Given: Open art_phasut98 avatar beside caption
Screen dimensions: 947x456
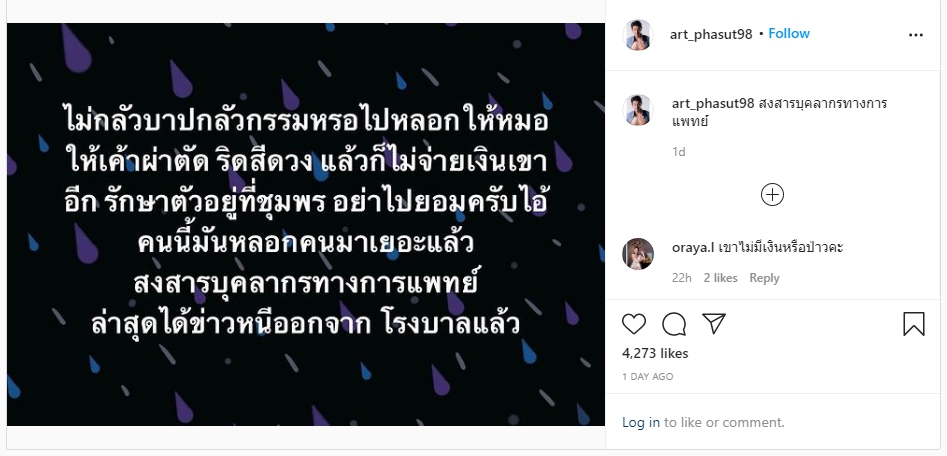Looking at the screenshot, I should click(x=638, y=110).
